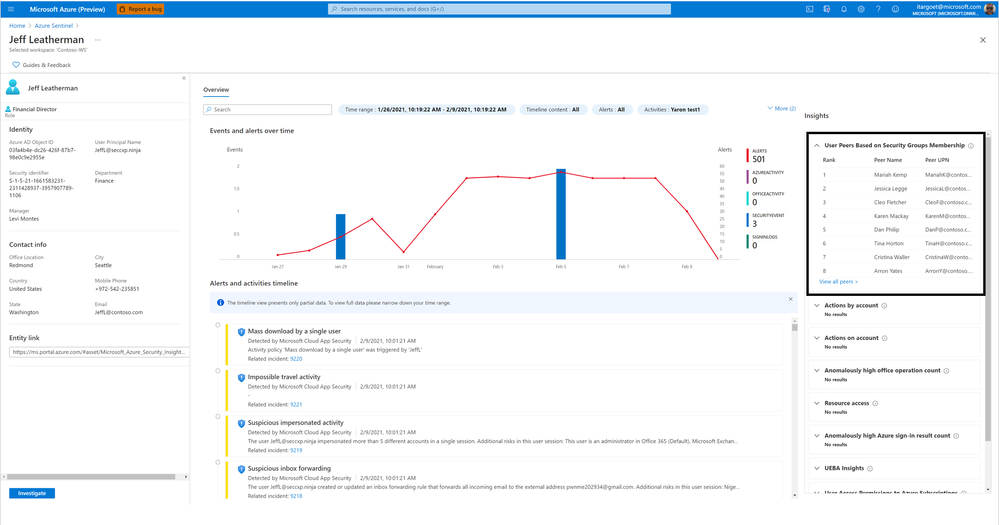The width and height of the screenshot is (999, 525).
Task: Close the Jeff Leatherman entity blade
Action: [x=982, y=40]
